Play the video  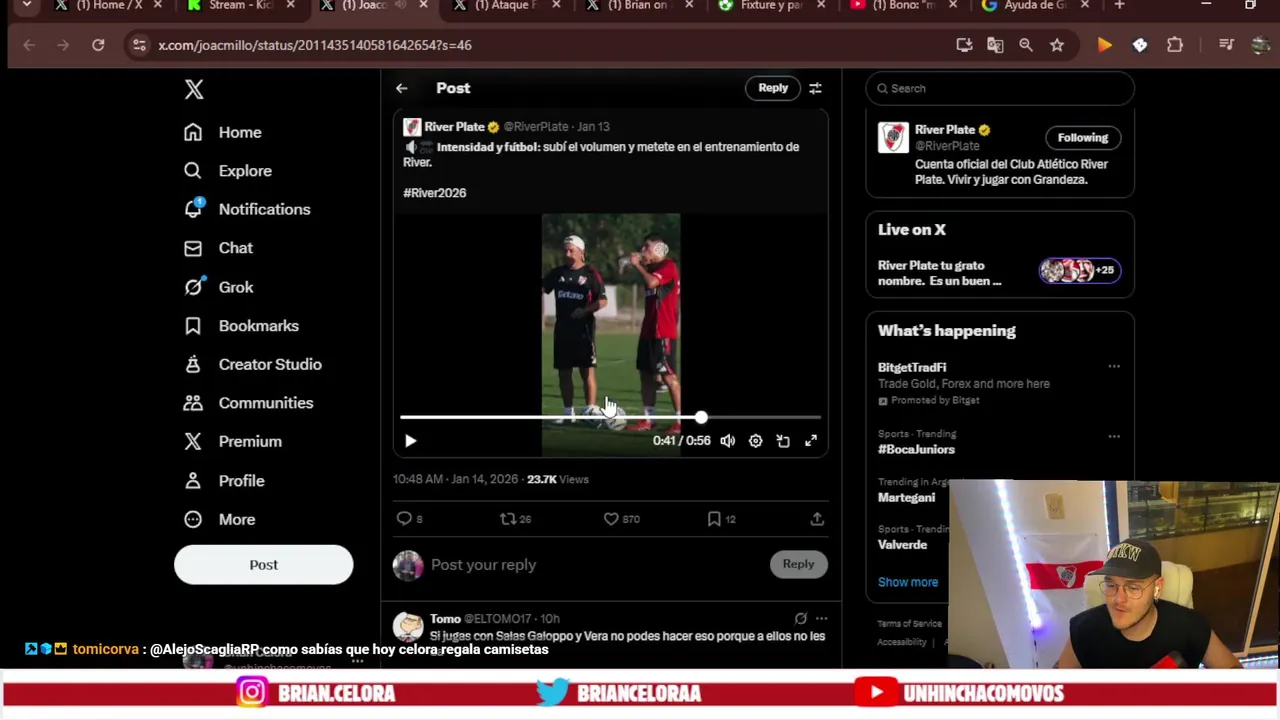410,441
